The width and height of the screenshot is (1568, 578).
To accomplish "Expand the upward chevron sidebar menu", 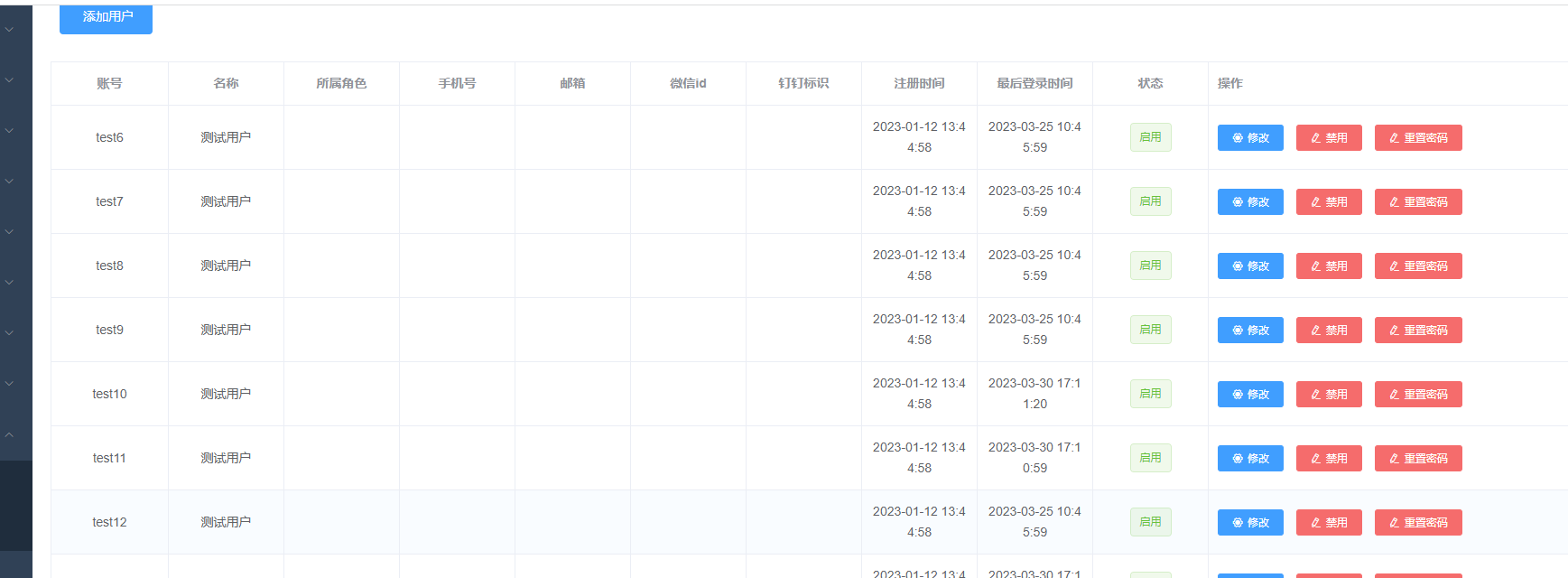I will coord(9,434).
